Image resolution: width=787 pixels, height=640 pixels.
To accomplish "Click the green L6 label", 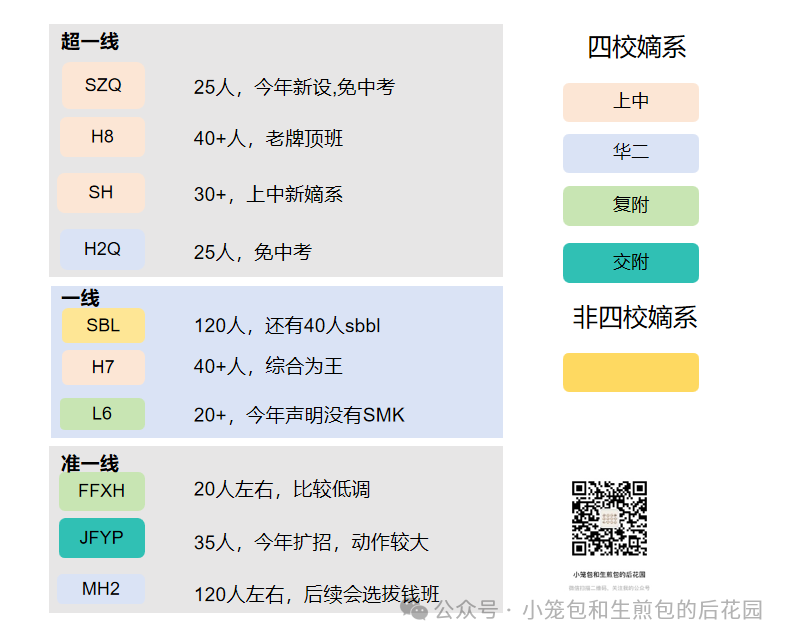I will [x=102, y=414].
